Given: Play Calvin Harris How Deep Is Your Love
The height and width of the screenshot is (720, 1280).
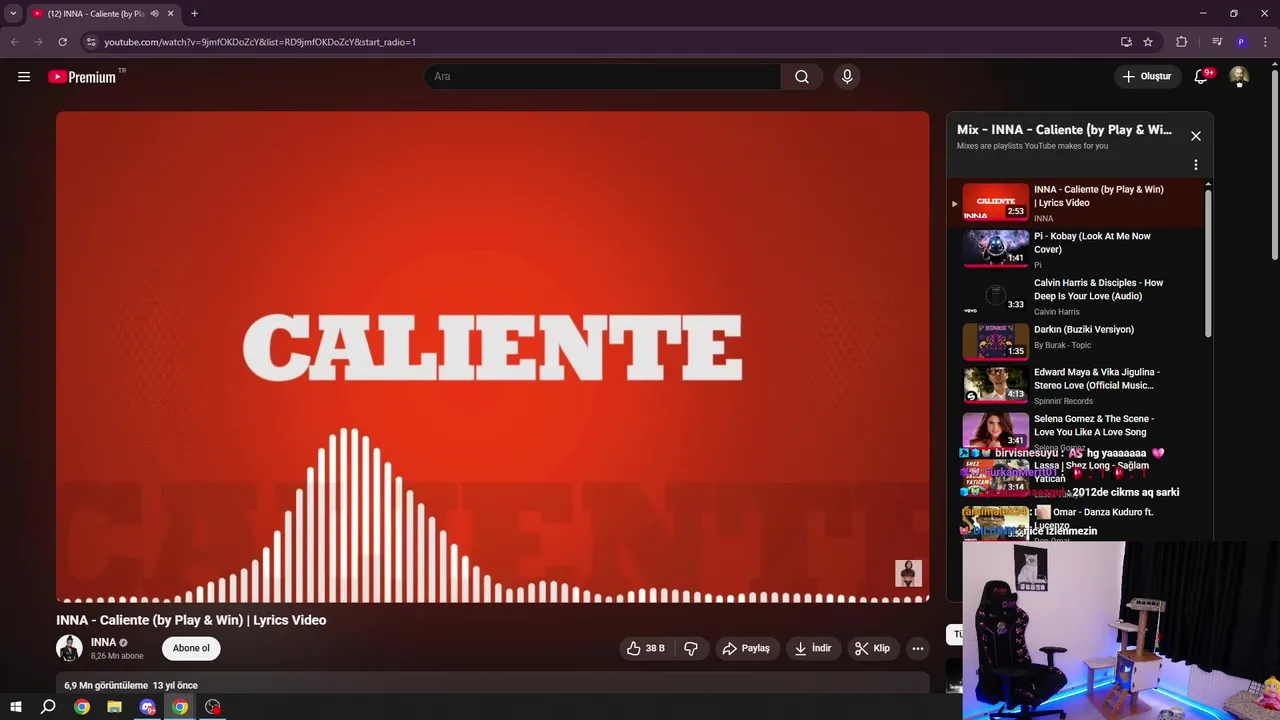Looking at the screenshot, I should point(1076,297).
